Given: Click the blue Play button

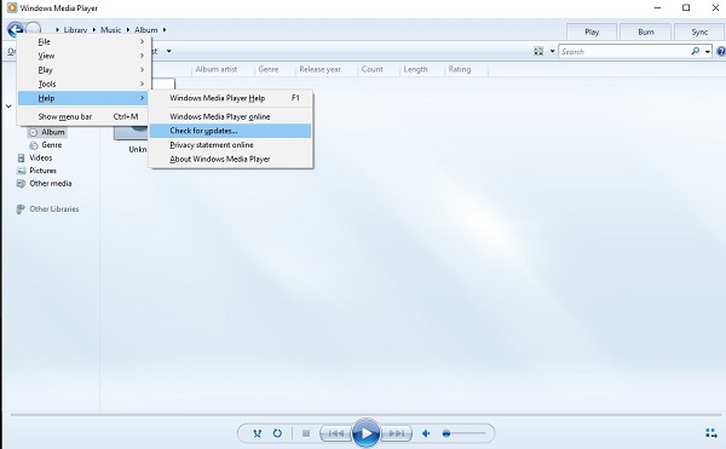Looking at the screenshot, I should (366, 433).
